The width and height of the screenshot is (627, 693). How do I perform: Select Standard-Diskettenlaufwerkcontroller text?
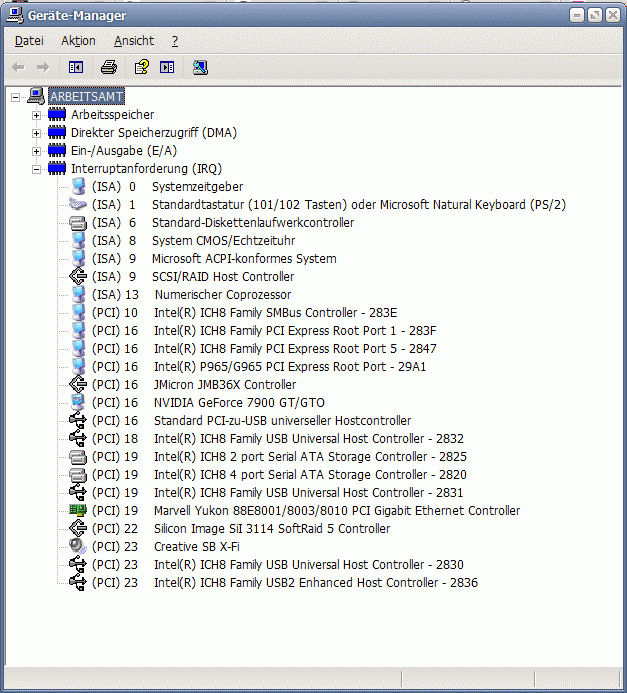[x=253, y=223]
